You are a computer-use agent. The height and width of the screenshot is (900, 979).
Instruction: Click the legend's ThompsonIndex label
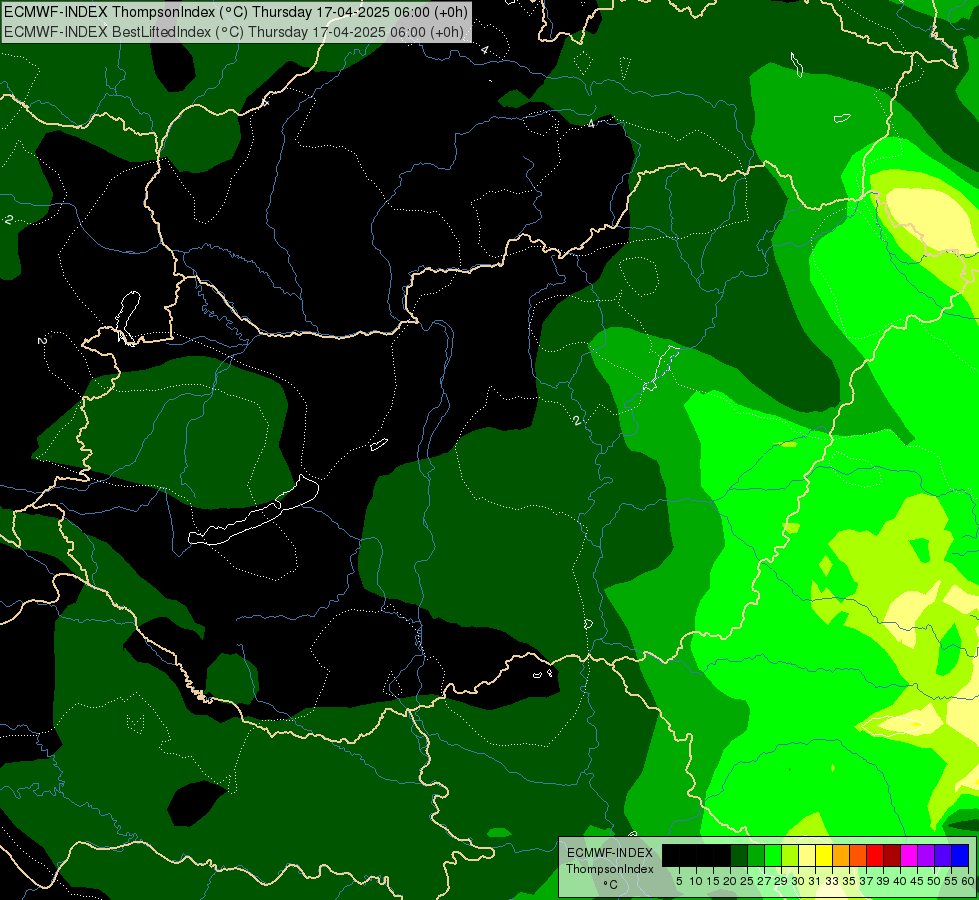pos(610,869)
